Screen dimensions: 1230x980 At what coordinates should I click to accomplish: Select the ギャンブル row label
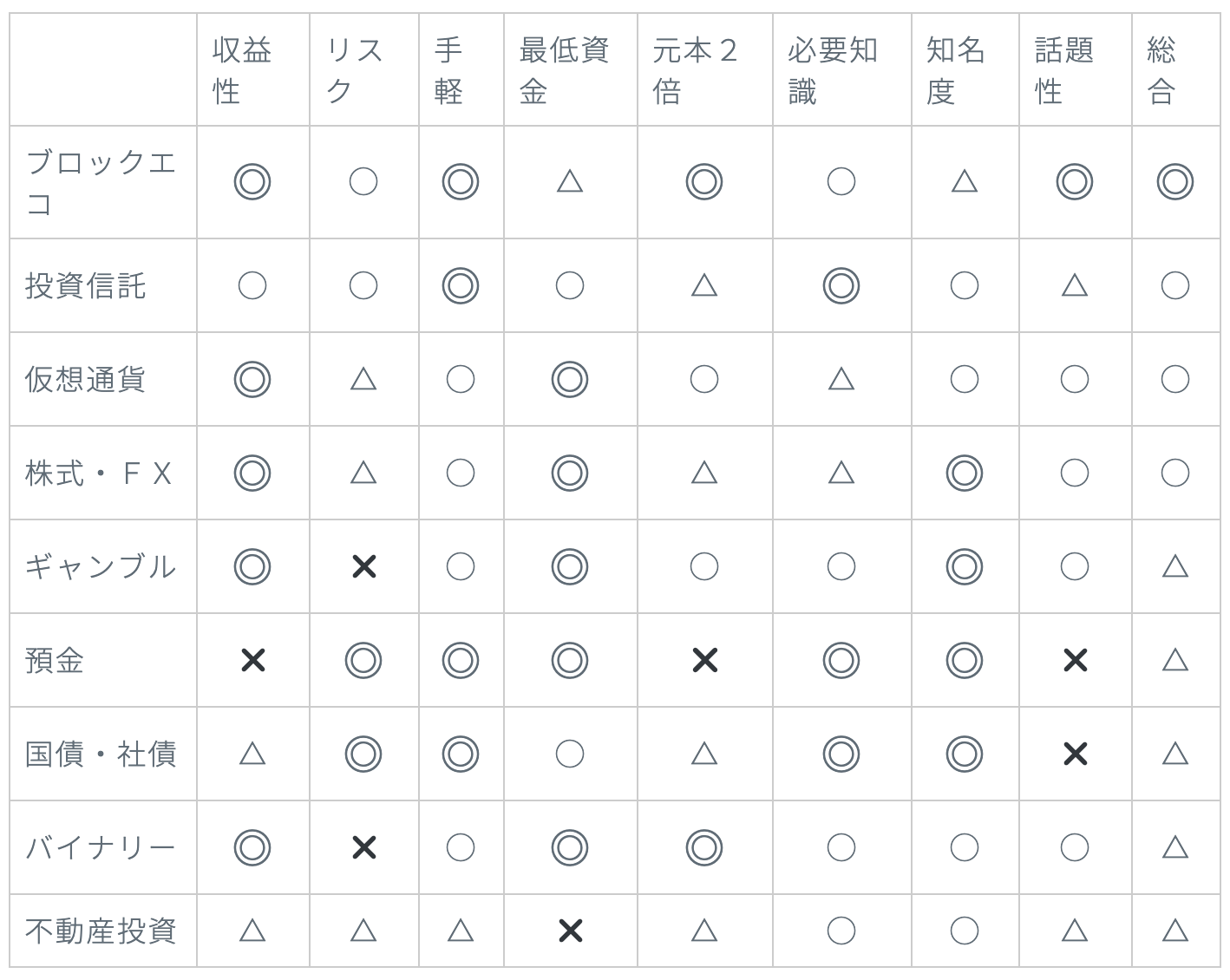[101, 566]
